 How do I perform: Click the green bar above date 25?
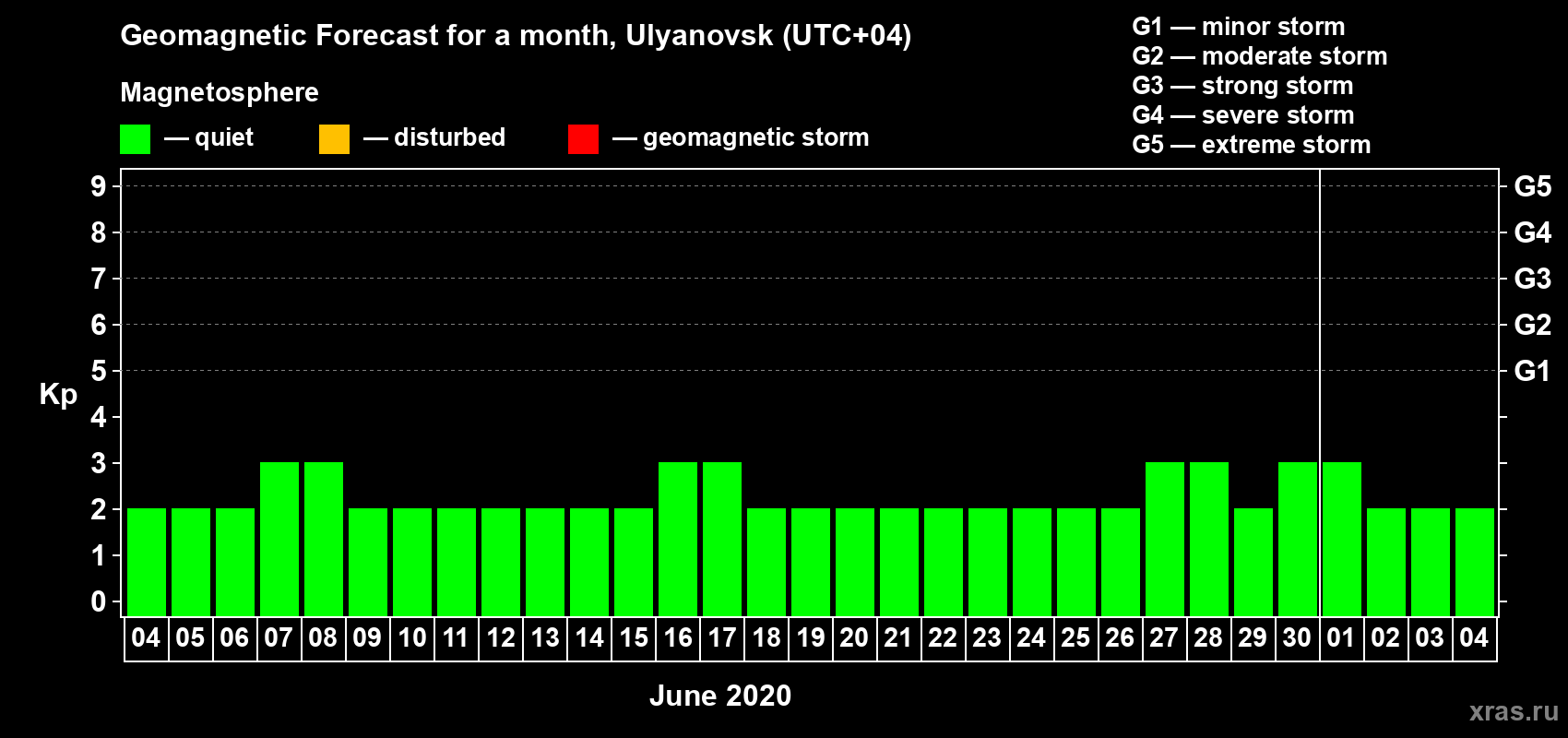pyautogui.click(x=1076, y=562)
